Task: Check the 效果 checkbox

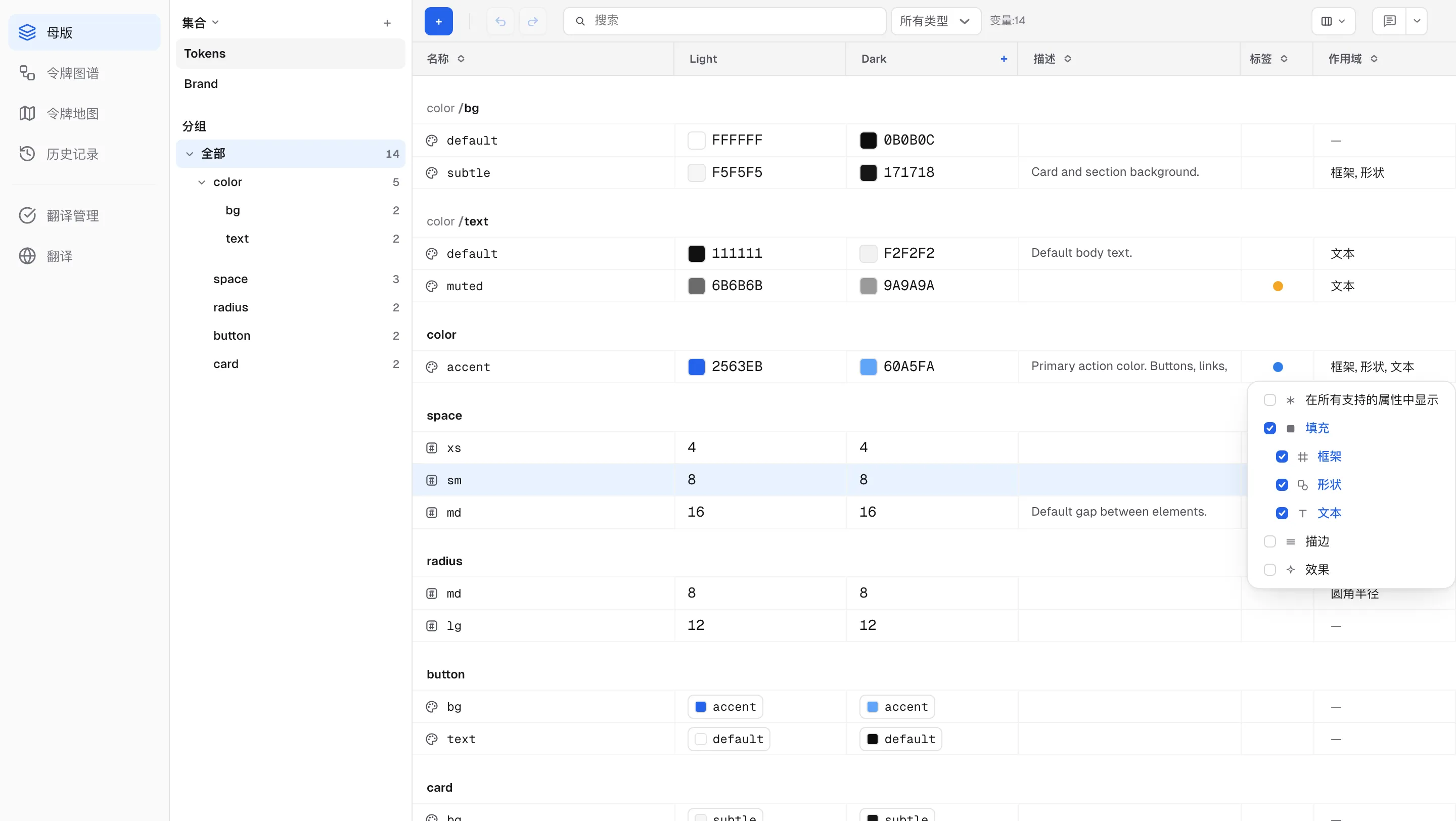Action: pos(1270,570)
